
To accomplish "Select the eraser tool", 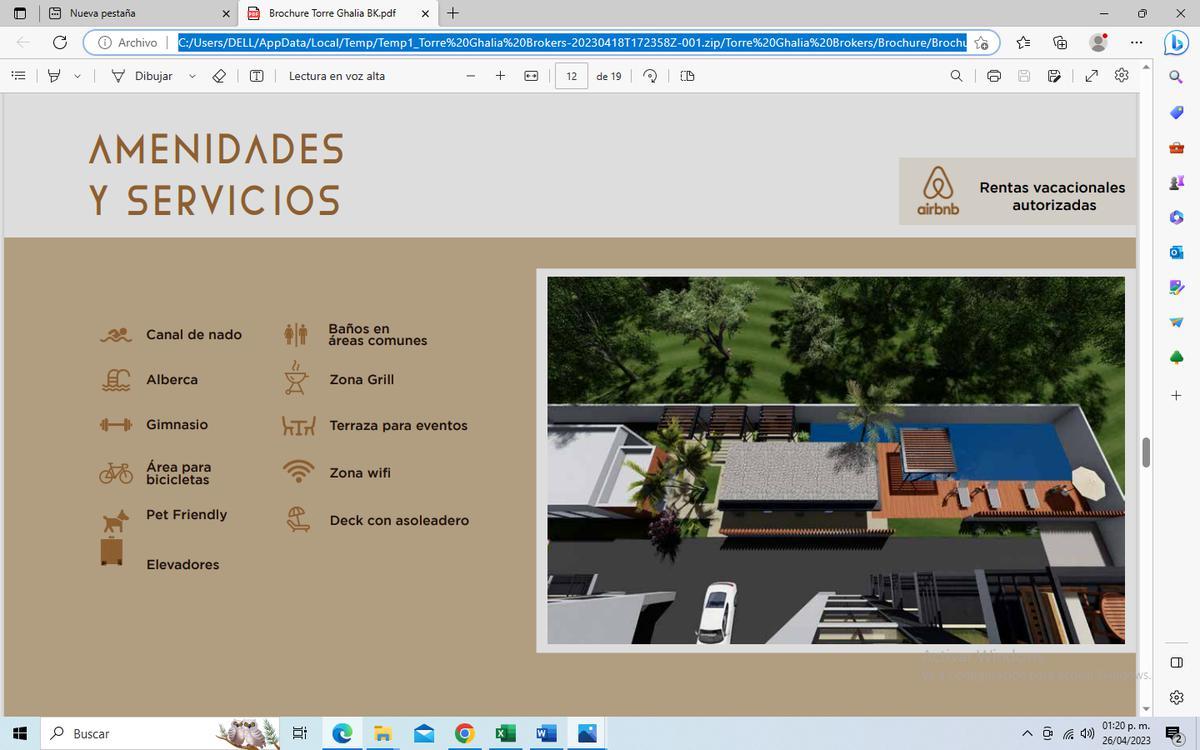I will (220, 76).
